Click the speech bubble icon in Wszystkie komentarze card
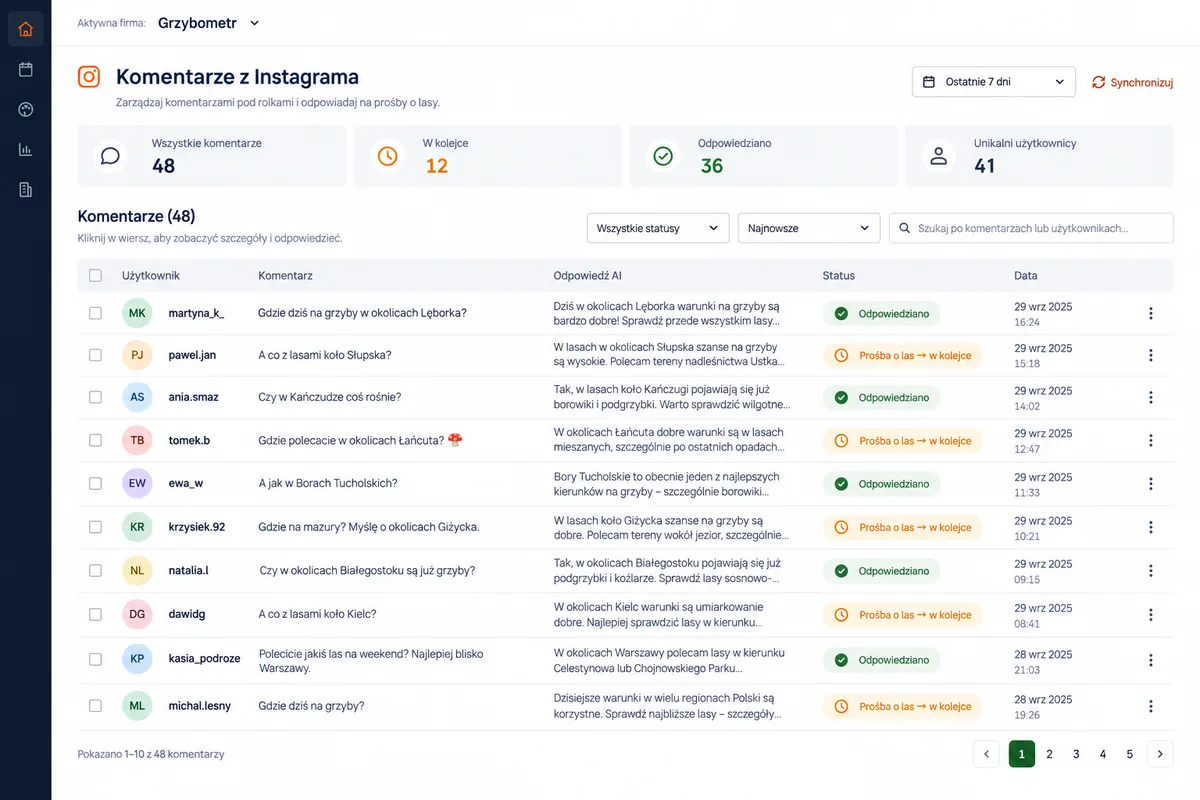 110,156
